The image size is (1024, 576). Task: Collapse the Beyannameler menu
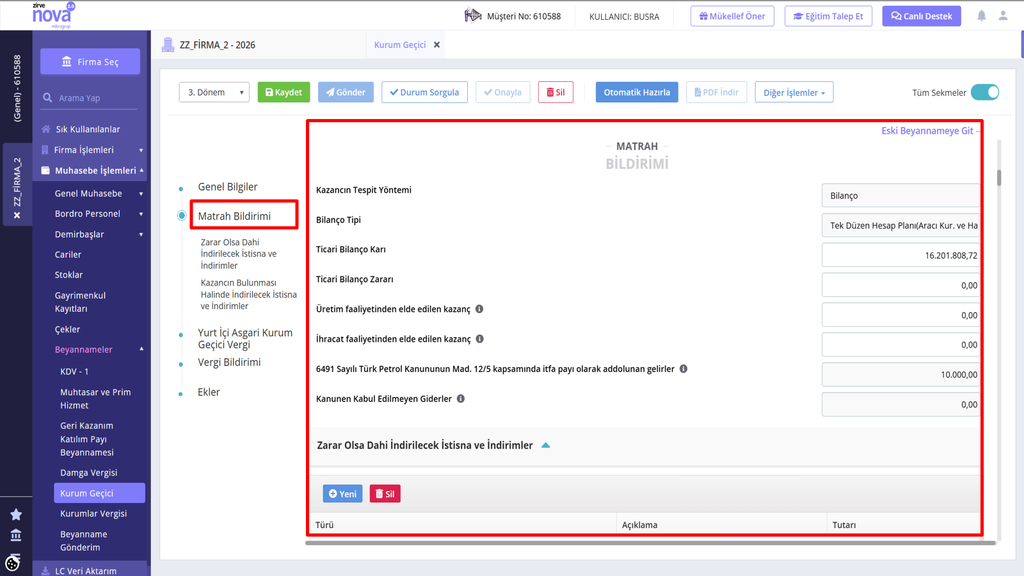(141, 349)
